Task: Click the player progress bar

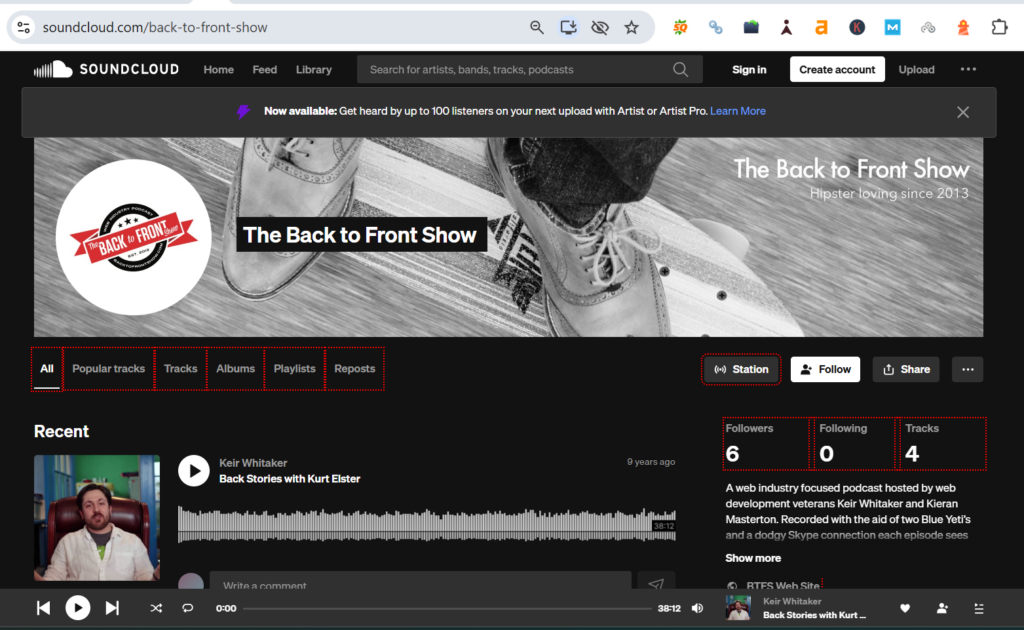Action: [x=447, y=608]
